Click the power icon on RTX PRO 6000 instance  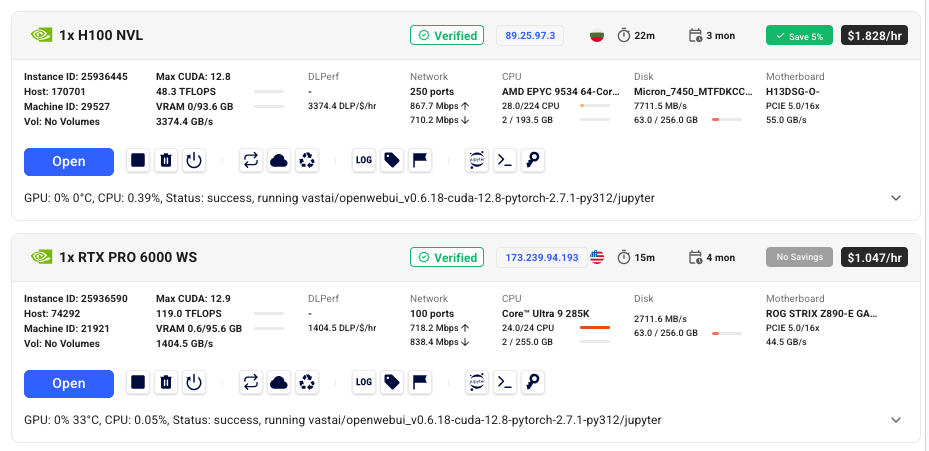(194, 382)
